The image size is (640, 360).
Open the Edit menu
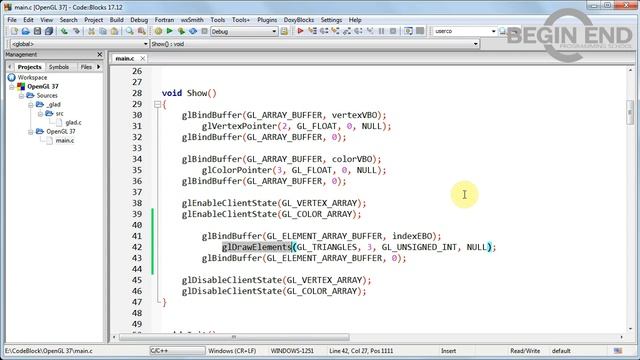28,20
